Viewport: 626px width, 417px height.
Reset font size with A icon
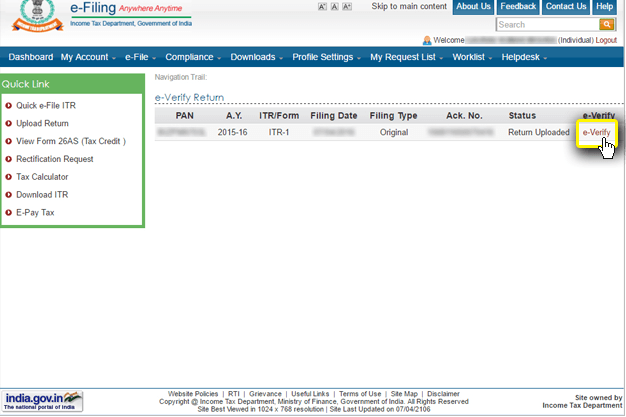point(334,7)
